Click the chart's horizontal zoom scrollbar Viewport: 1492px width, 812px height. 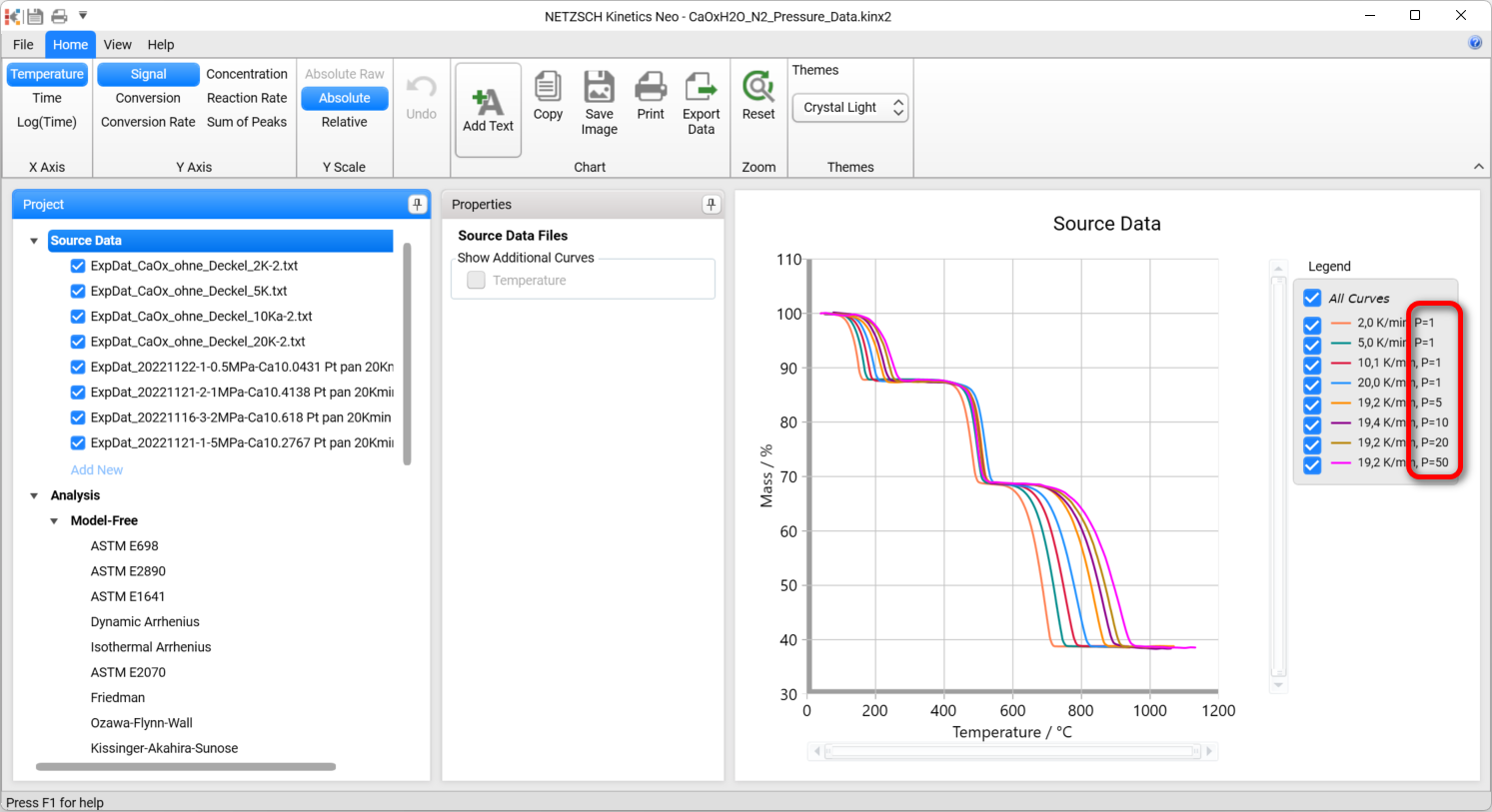(1011, 751)
